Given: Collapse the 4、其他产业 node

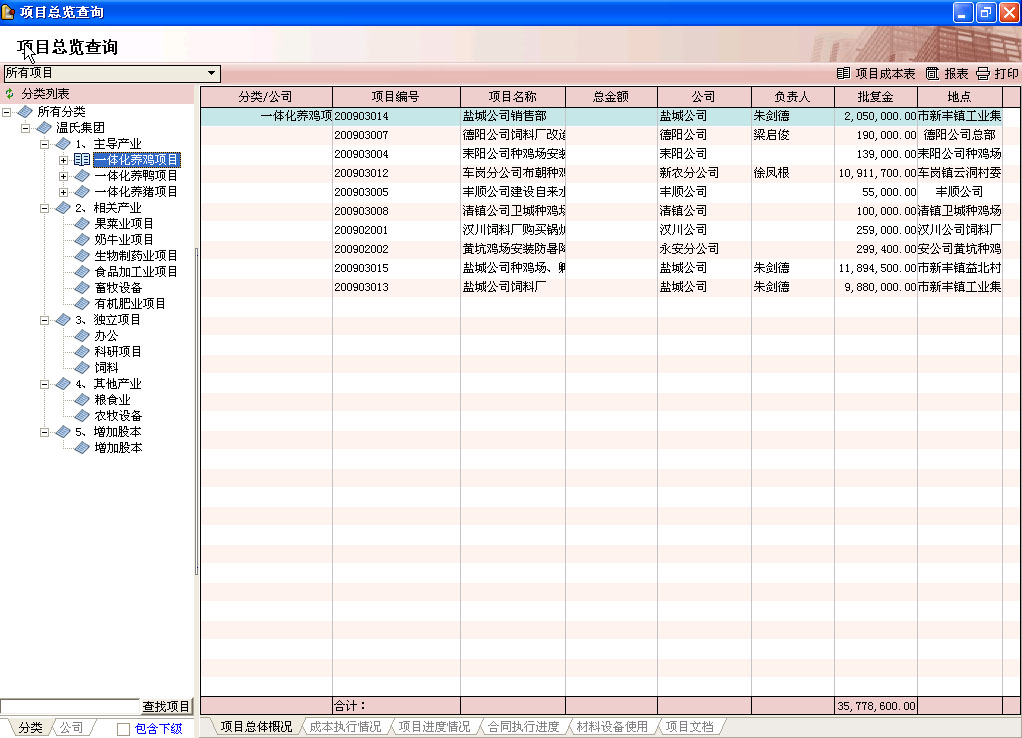Looking at the screenshot, I should pos(44,384).
